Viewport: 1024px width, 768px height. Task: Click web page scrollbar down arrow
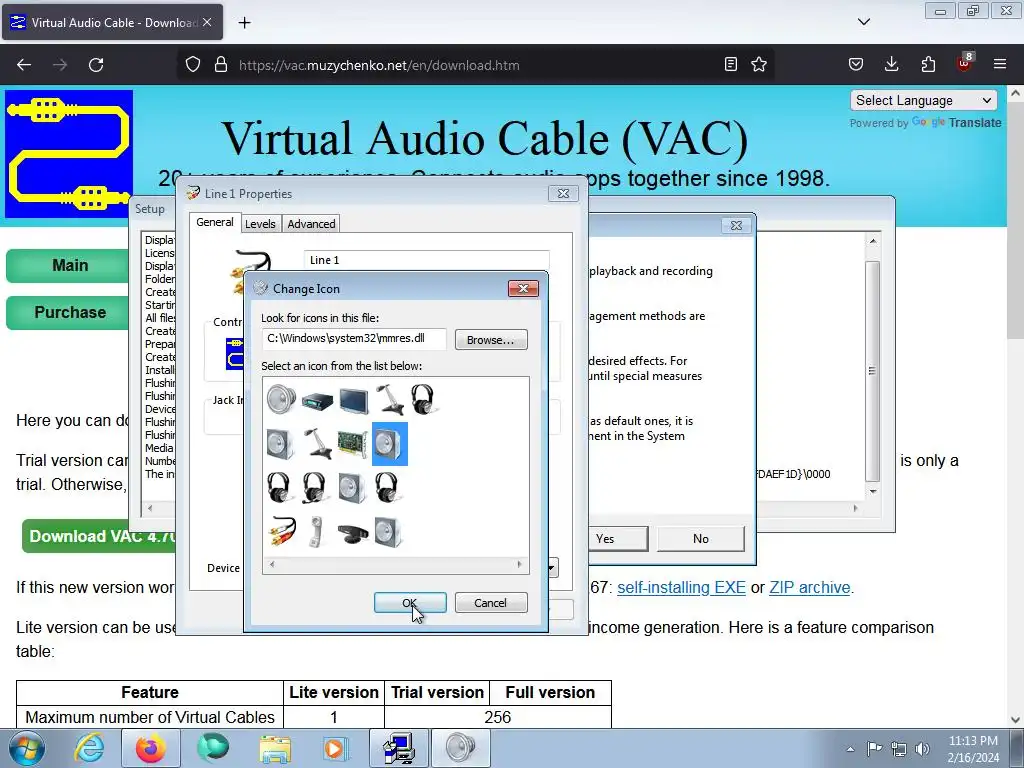1015,720
